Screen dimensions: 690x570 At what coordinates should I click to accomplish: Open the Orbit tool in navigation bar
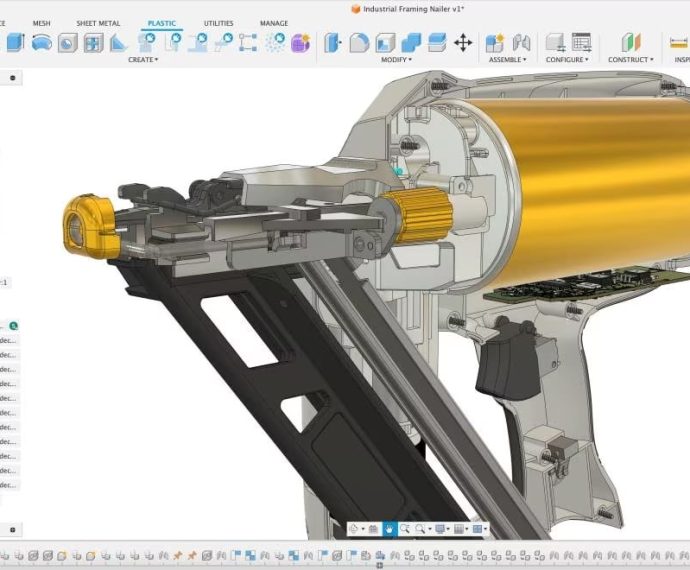pos(355,528)
